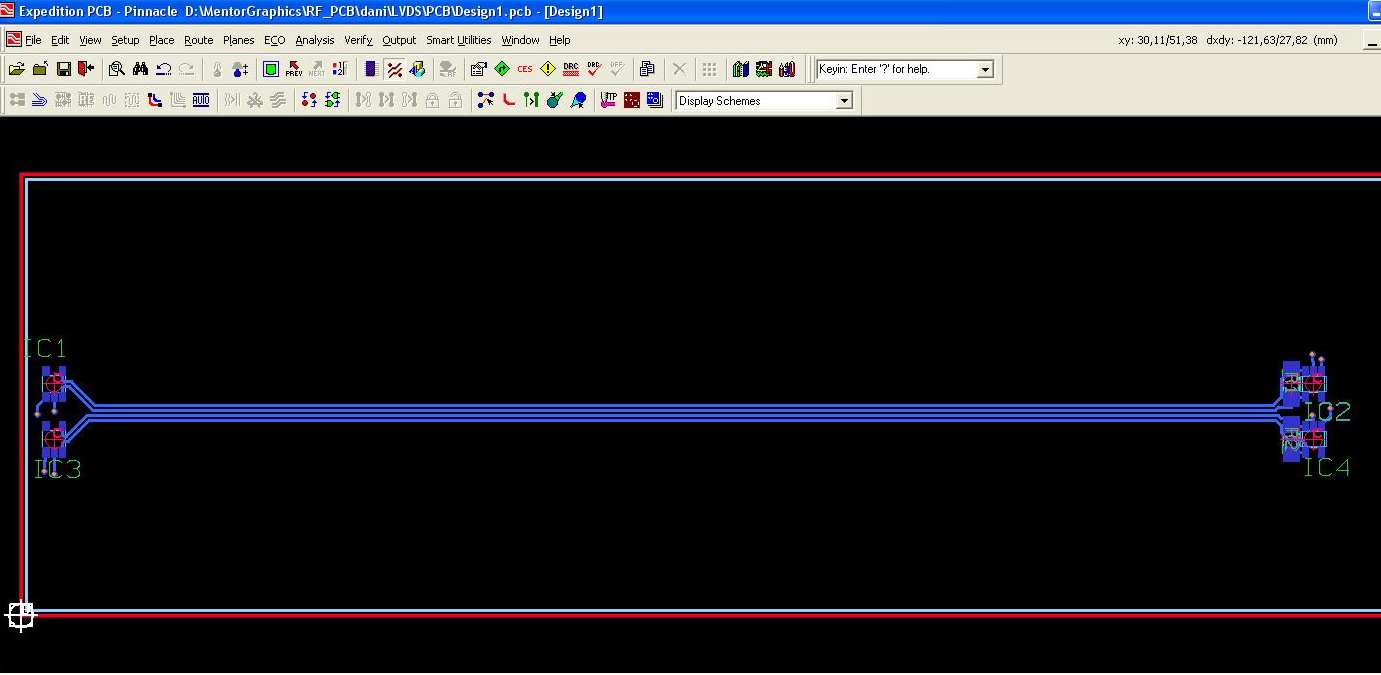Click the green diamond Editor Control icon
Screen dimensions: 1381x675
(501, 69)
